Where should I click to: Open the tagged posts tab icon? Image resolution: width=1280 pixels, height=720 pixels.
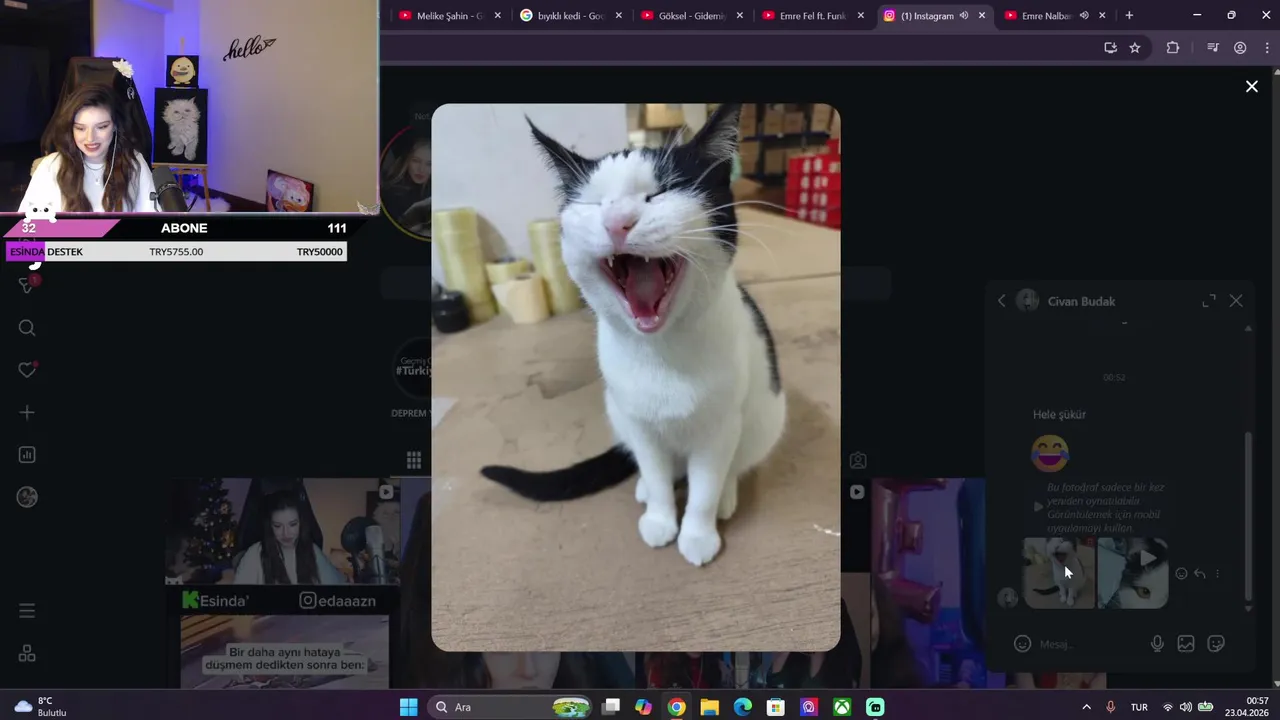858,460
